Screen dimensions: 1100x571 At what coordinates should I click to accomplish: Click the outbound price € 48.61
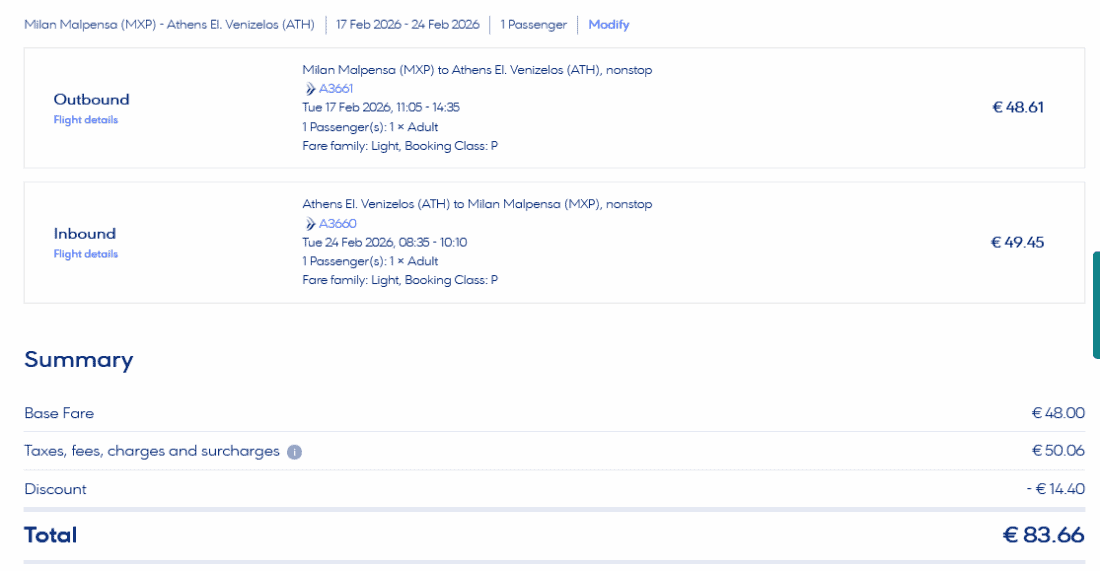click(1017, 108)
